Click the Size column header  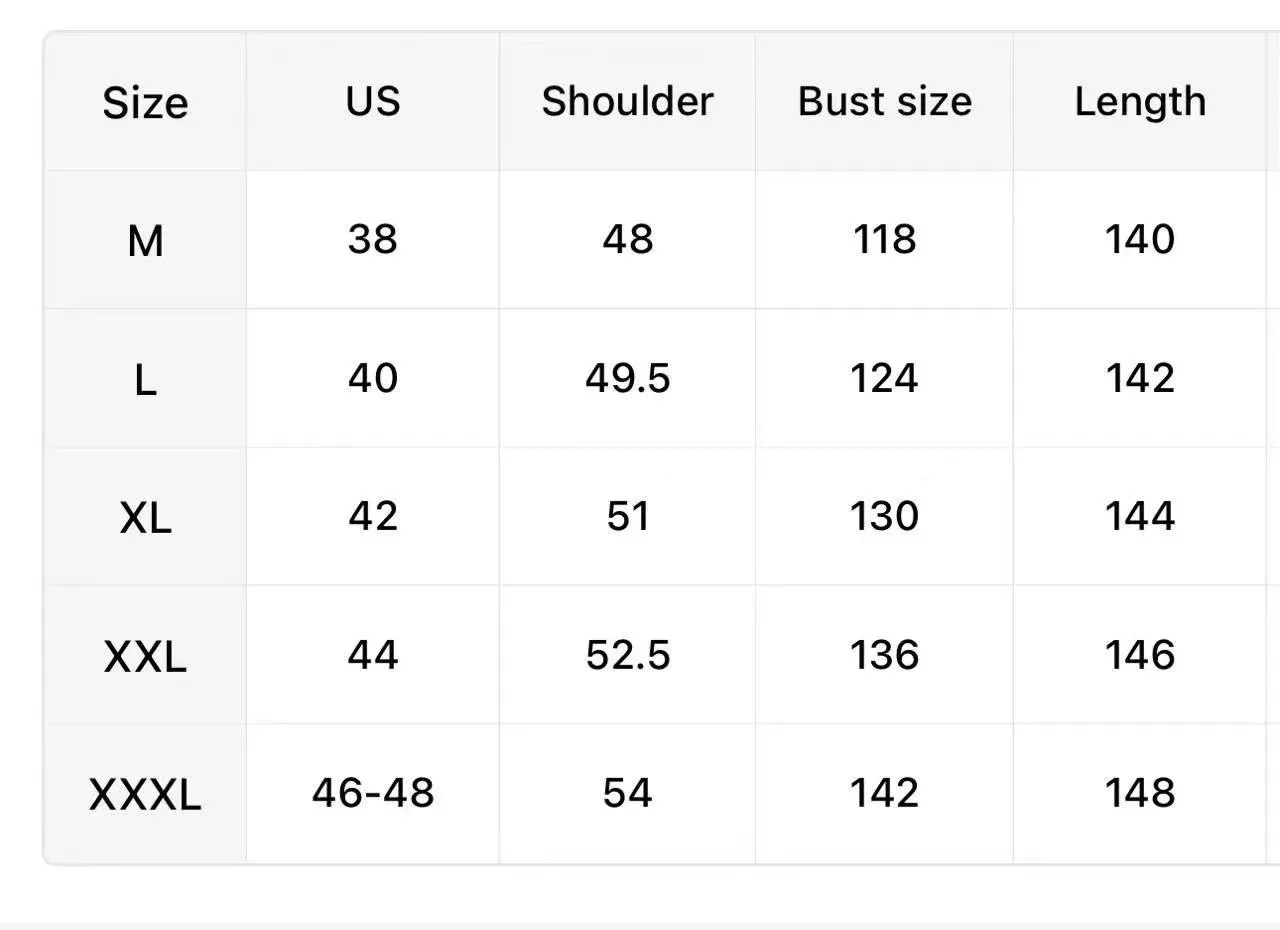point(145,103)
